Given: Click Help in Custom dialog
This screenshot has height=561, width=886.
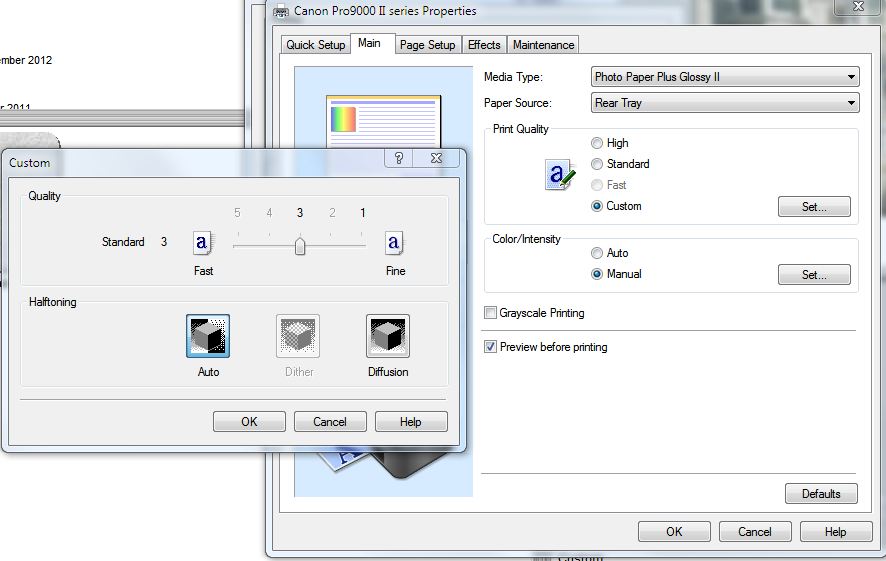Looking at the screenshot, I should [x=411, y=421].
